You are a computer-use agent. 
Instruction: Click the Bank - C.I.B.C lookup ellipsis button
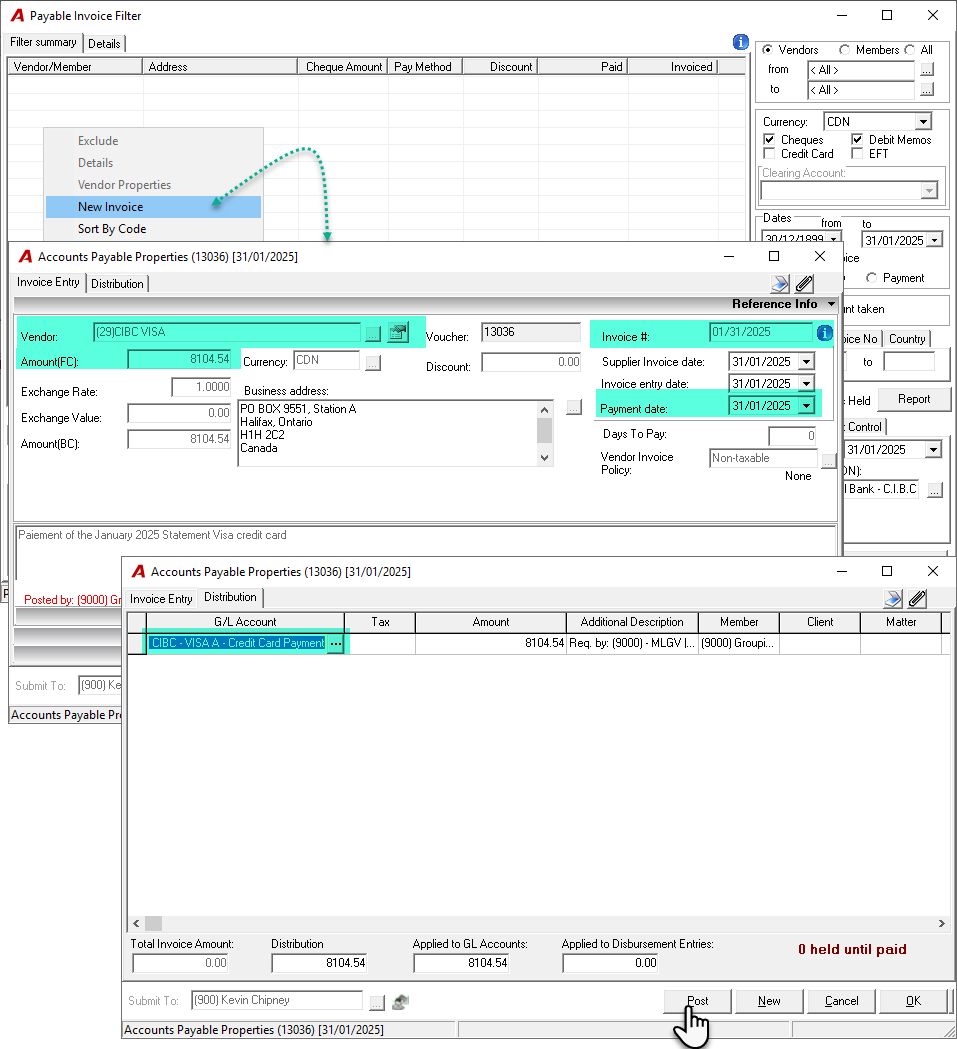tap(935, 490)
